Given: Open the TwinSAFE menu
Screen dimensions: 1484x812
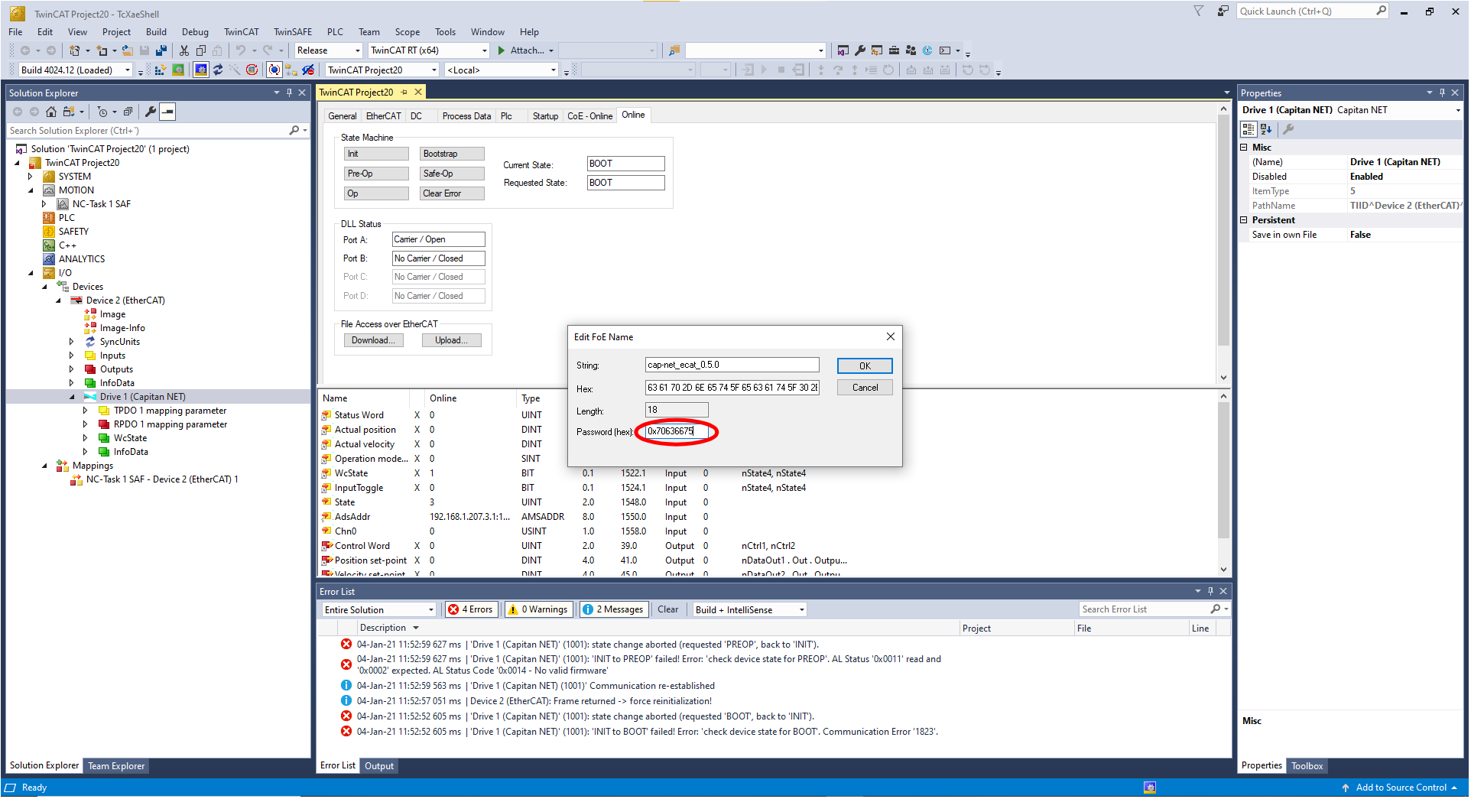Looking at the screenshot, I should [x=292, y=32].
